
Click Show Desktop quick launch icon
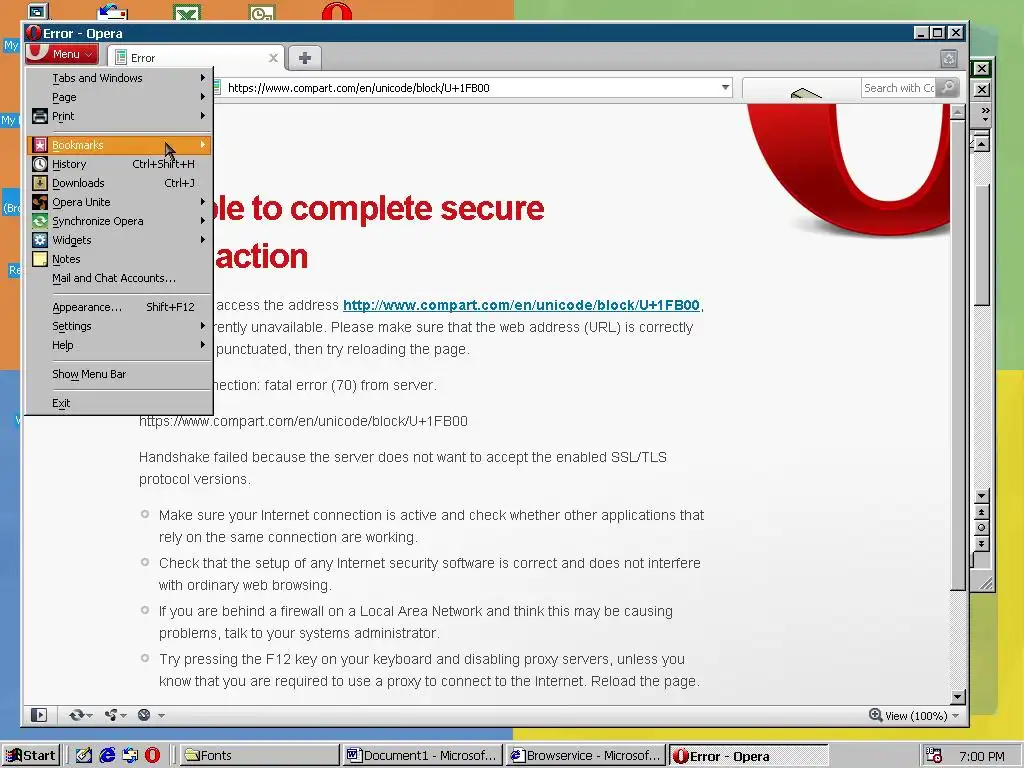coord(84,756)
